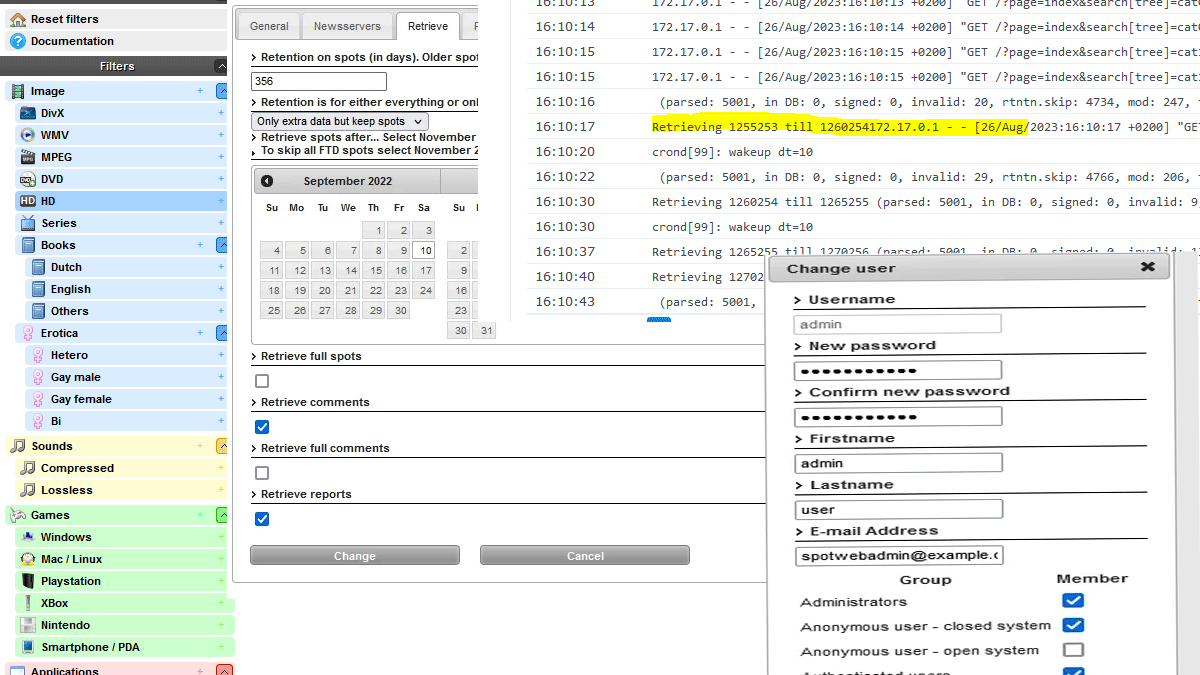The image size is (1200, 675).
Task: Click the Reset filters home icon
Action: [x=17, y=19]
